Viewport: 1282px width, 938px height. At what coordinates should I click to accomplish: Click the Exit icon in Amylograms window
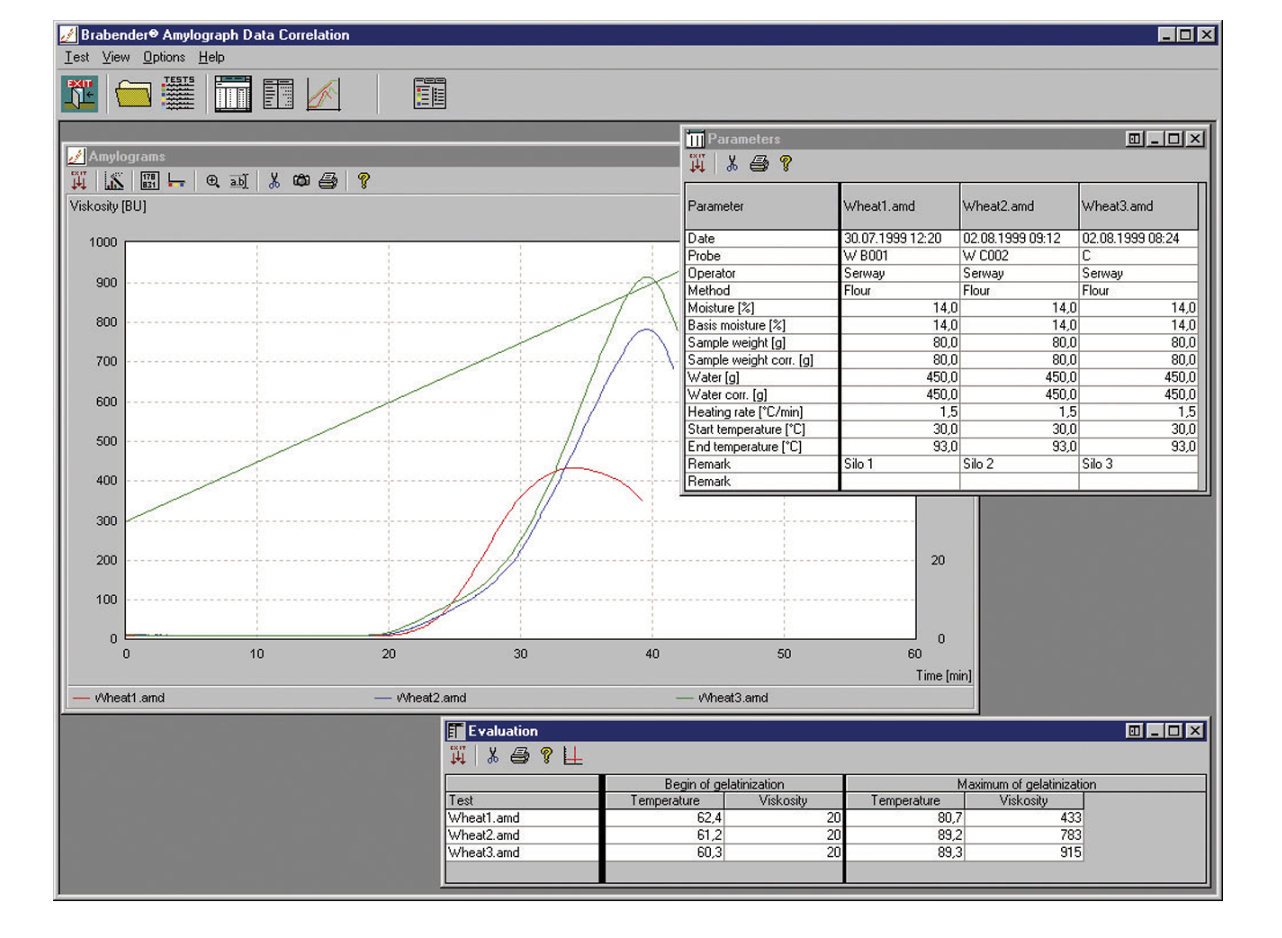(x=80, y=181)
